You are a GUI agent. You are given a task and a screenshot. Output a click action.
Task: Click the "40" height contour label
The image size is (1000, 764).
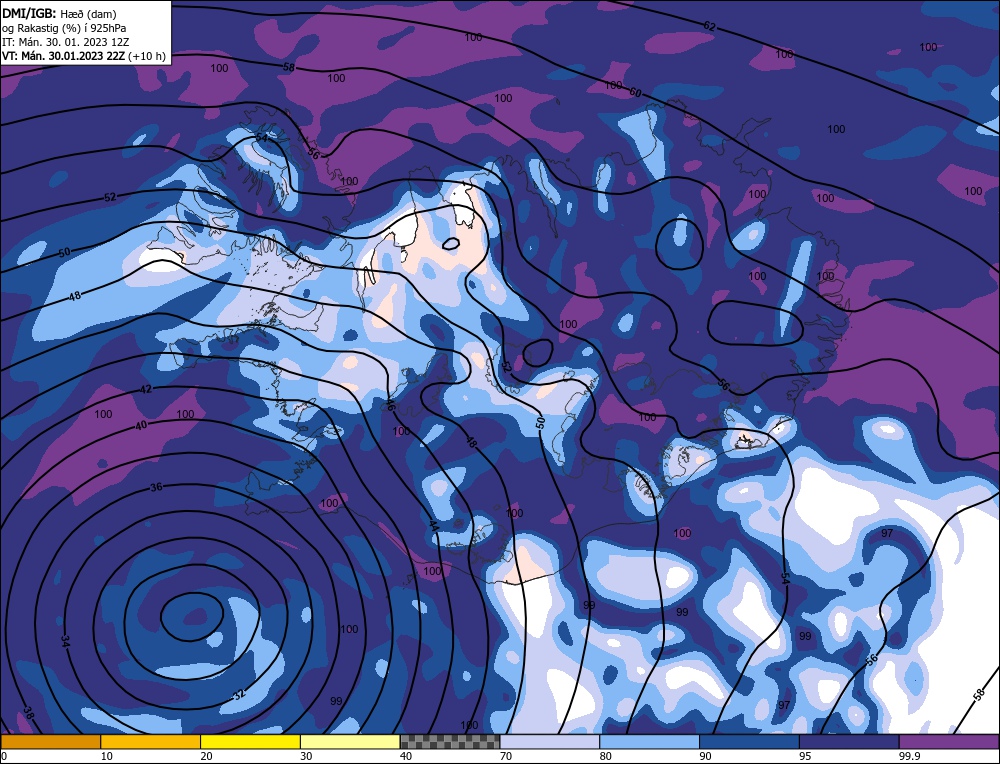[x=141, y=425]
